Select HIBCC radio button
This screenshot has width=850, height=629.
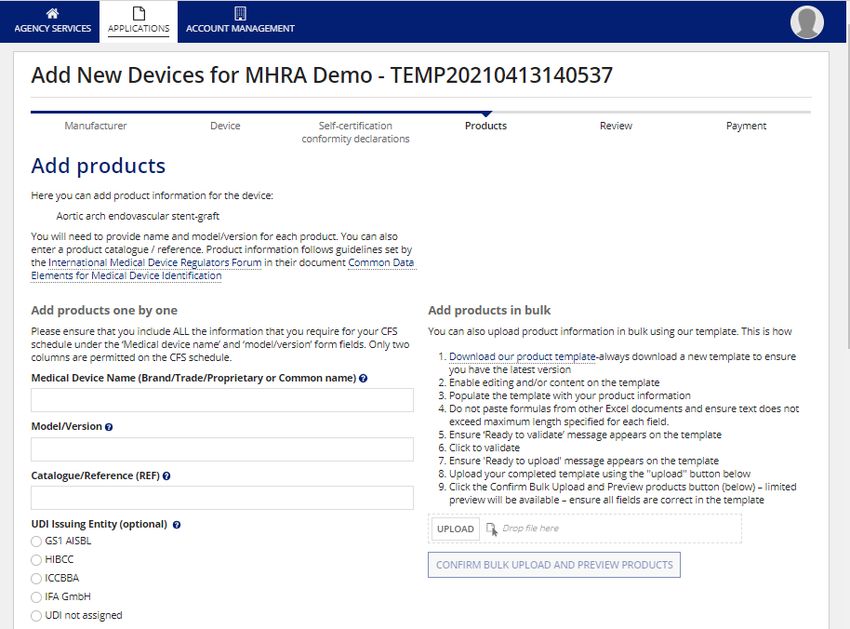click(x=36, y=560)
